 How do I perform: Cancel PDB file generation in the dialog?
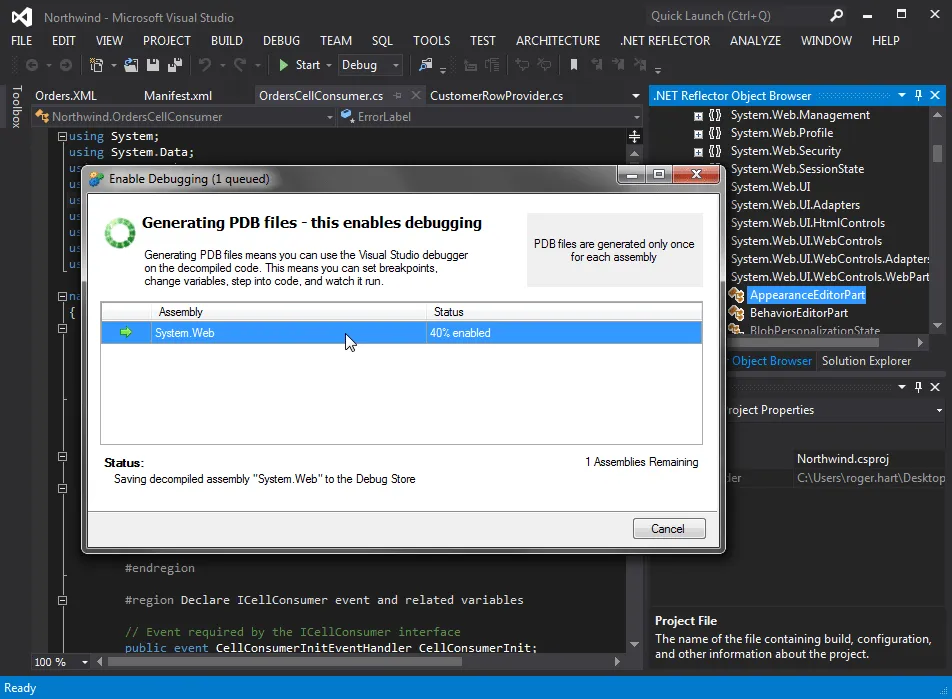coord(668,528)
